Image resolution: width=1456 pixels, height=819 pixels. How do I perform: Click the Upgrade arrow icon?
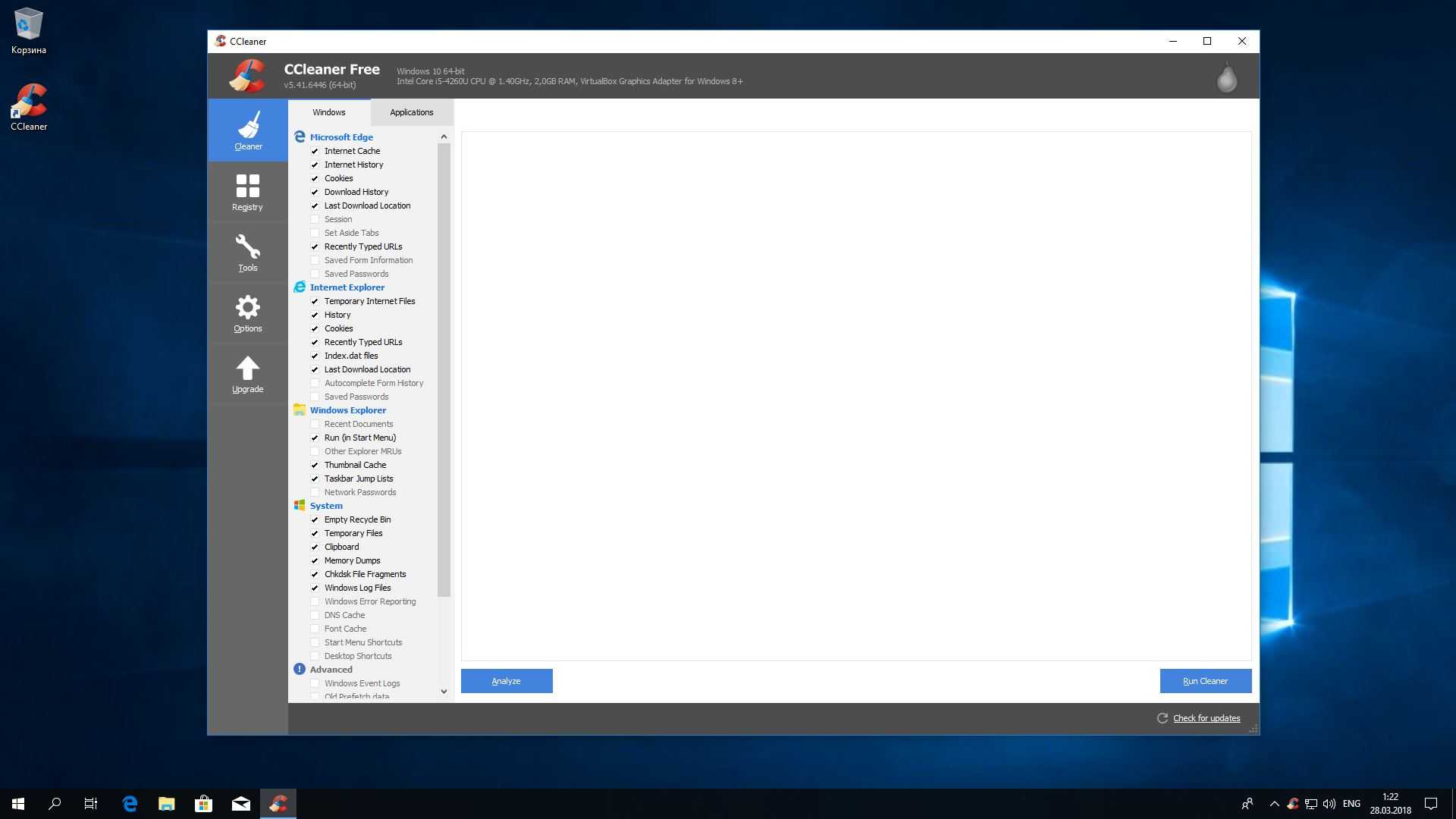[247, 369]
